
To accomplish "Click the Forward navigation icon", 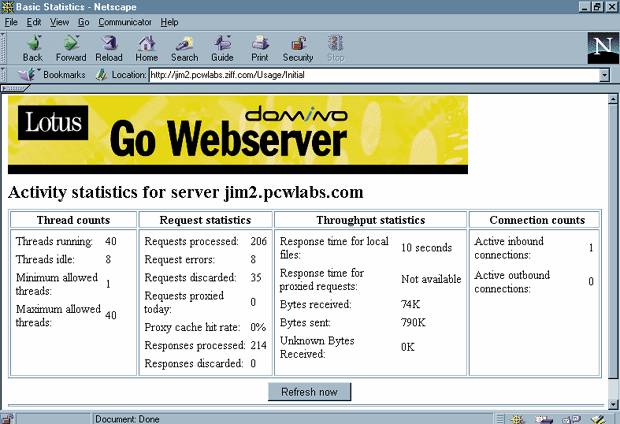I will (x=71, y=48).
